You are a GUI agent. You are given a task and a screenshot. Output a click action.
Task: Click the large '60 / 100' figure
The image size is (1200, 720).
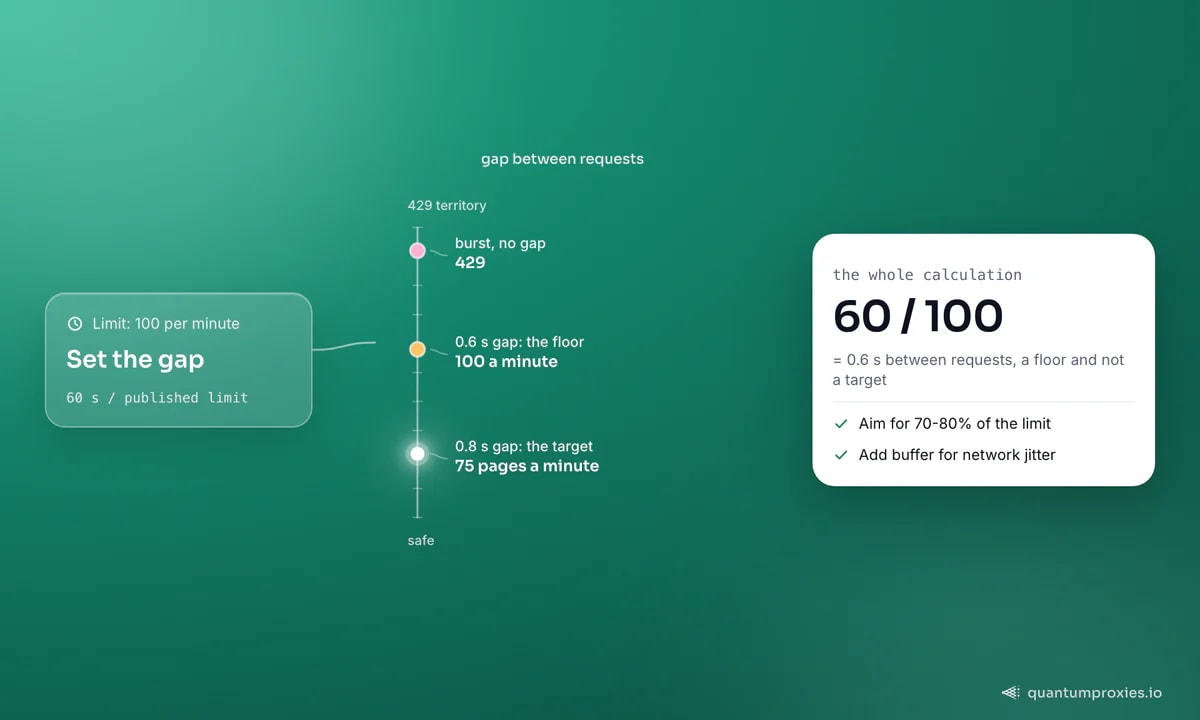coord(918,316)
